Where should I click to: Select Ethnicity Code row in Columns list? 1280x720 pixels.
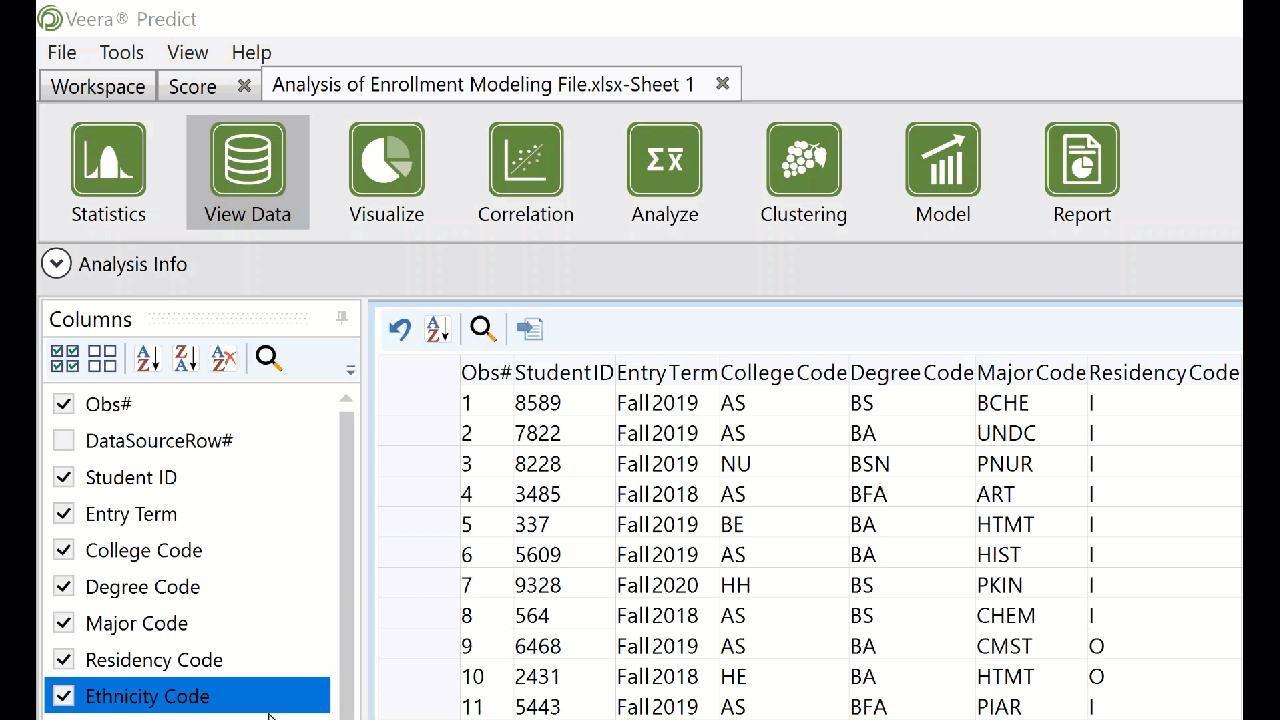[187, 696]
